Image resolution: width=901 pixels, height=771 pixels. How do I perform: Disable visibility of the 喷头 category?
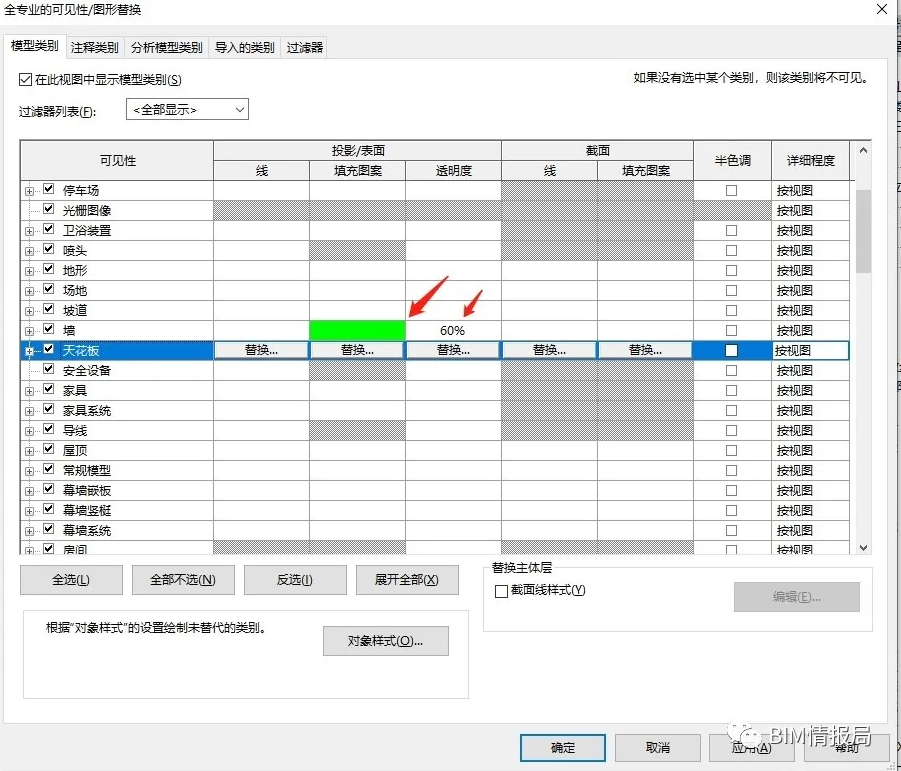(x=47, y=249)
